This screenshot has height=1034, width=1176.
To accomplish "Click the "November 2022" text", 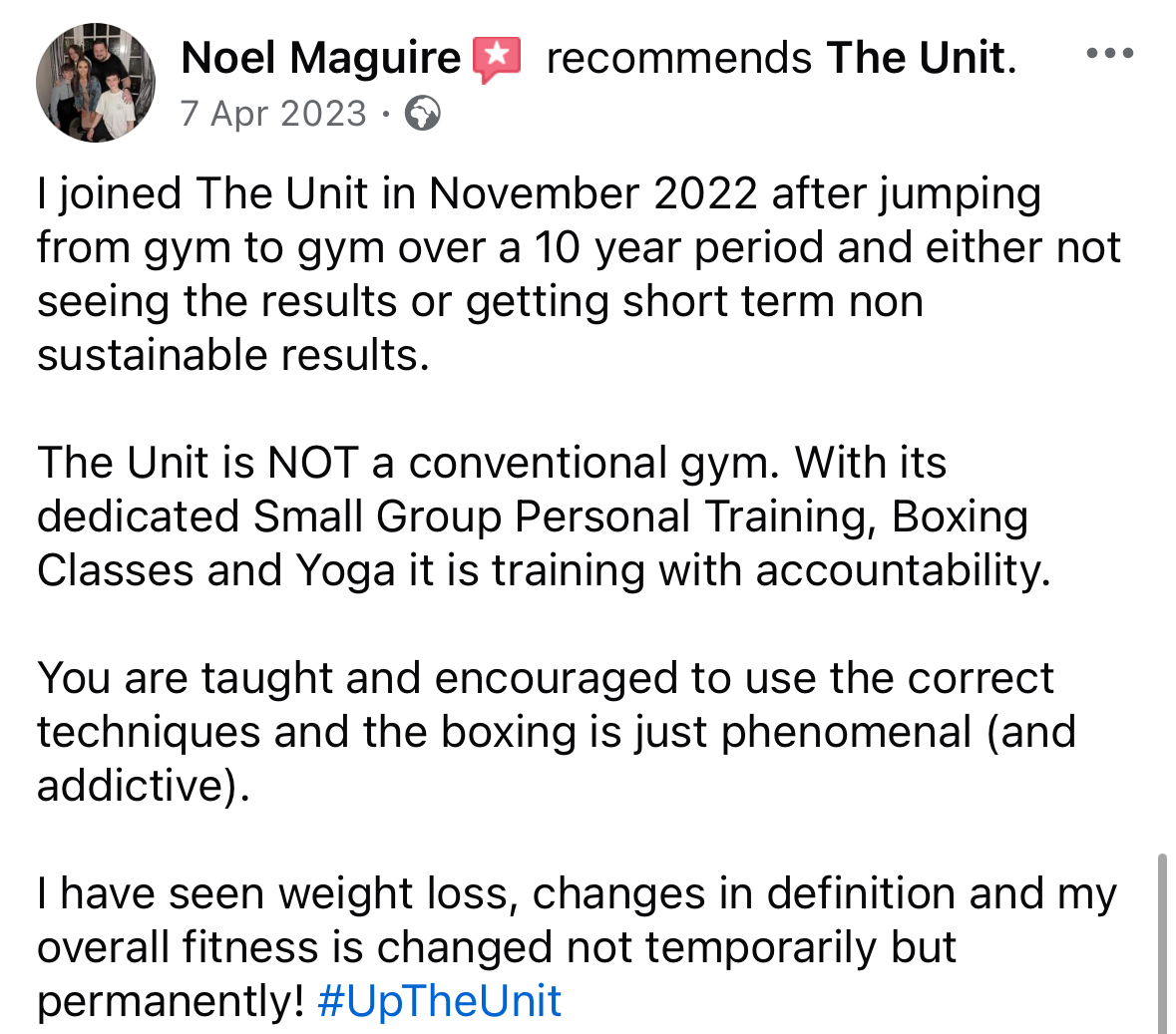I will click(x=593, y=193).
